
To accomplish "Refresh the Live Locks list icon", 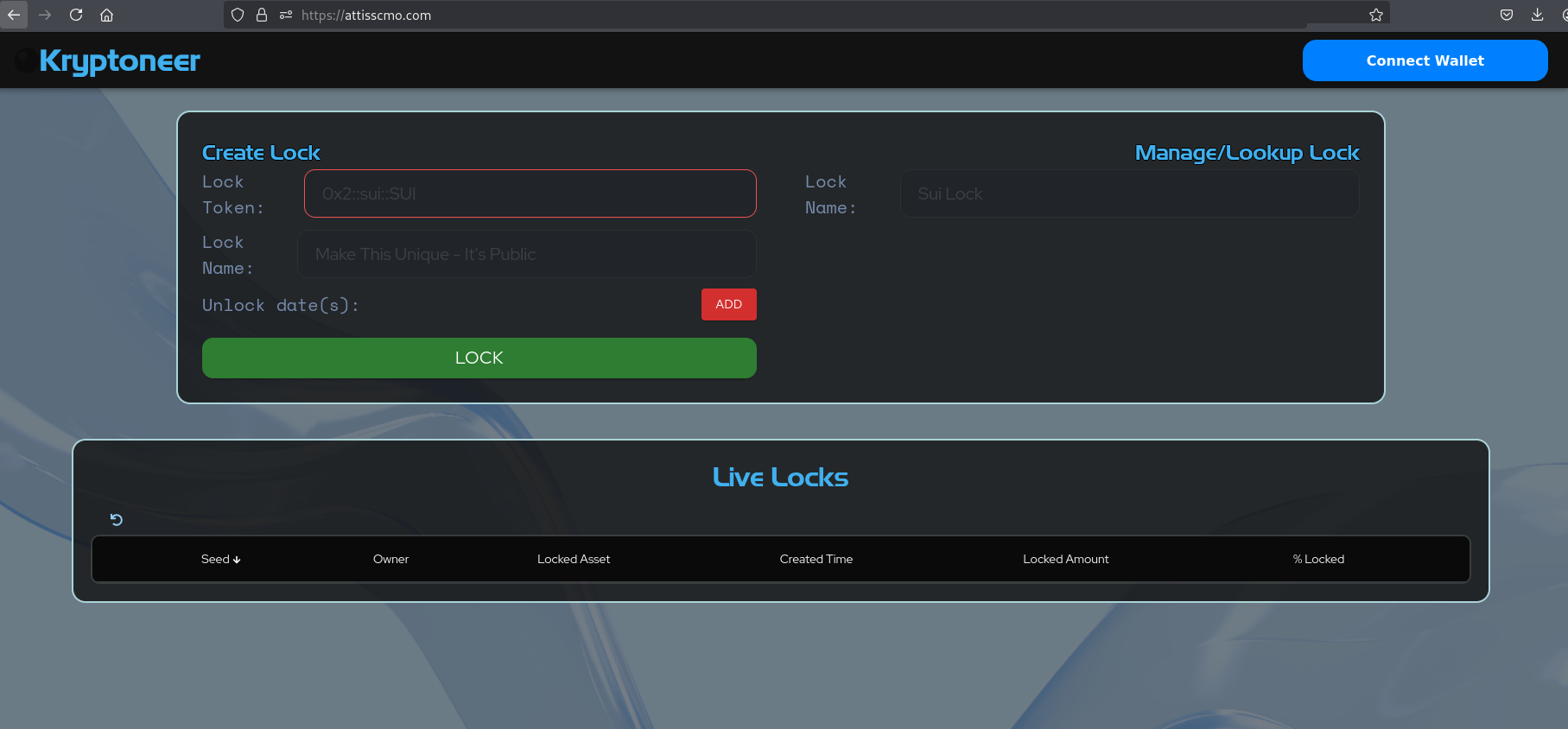I will [117, 519].
